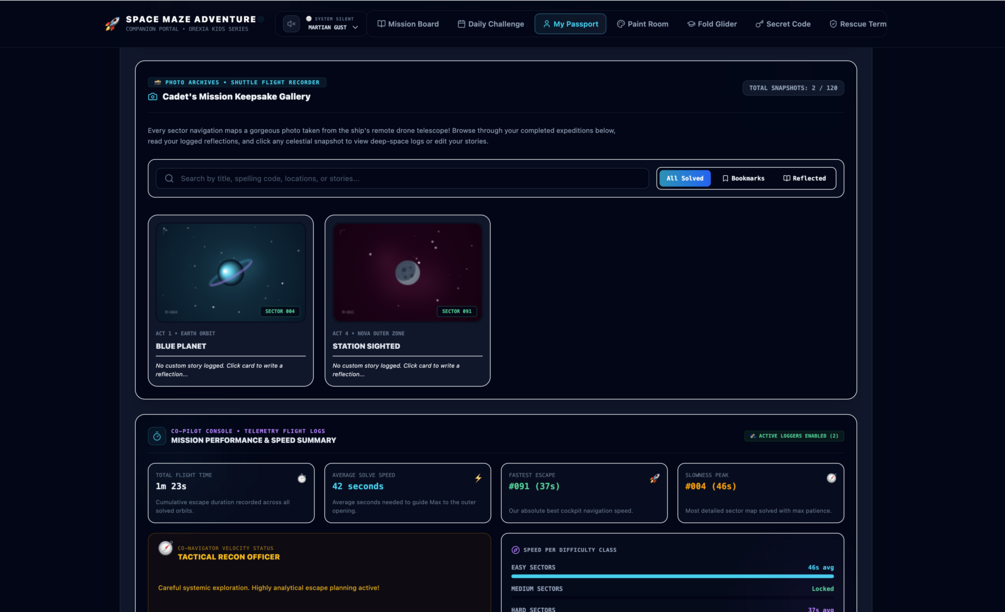Click the Cadet's Mission Keepsake Gallery heading
This screenshot has width=1005, height=612.
pos(237,97)
